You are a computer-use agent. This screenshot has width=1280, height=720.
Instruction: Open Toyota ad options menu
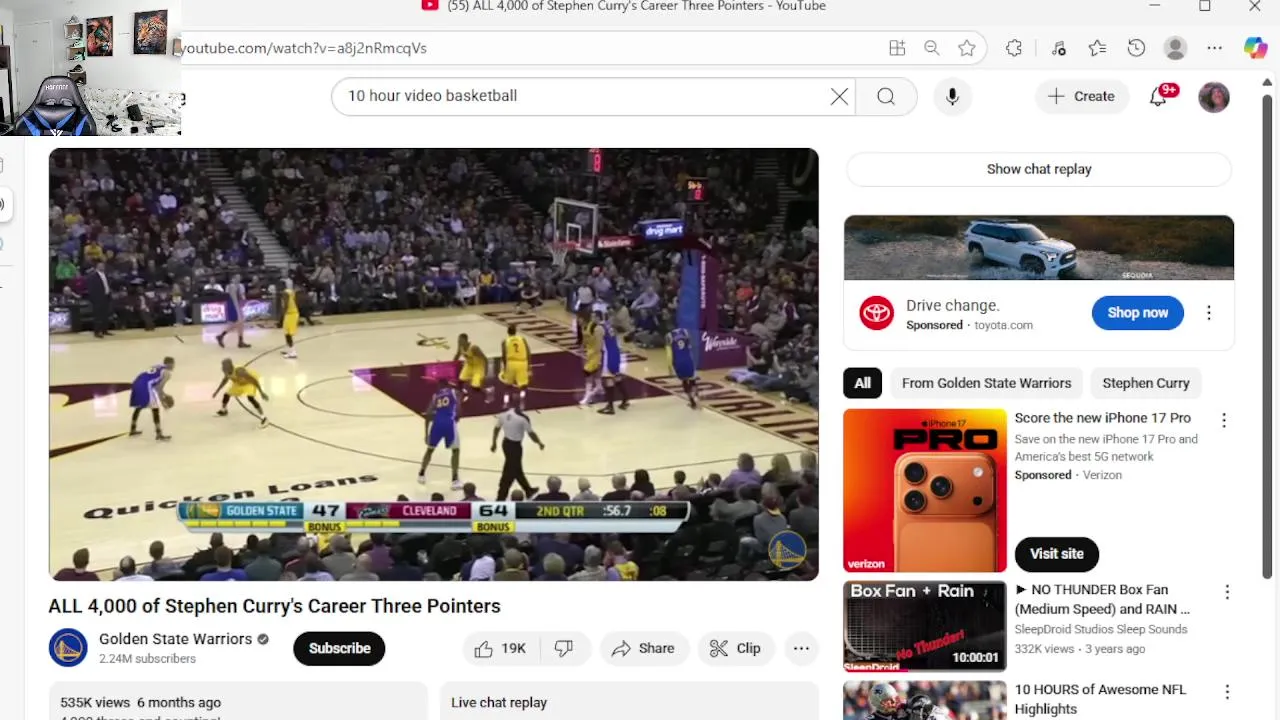(x=1208, y=313)
